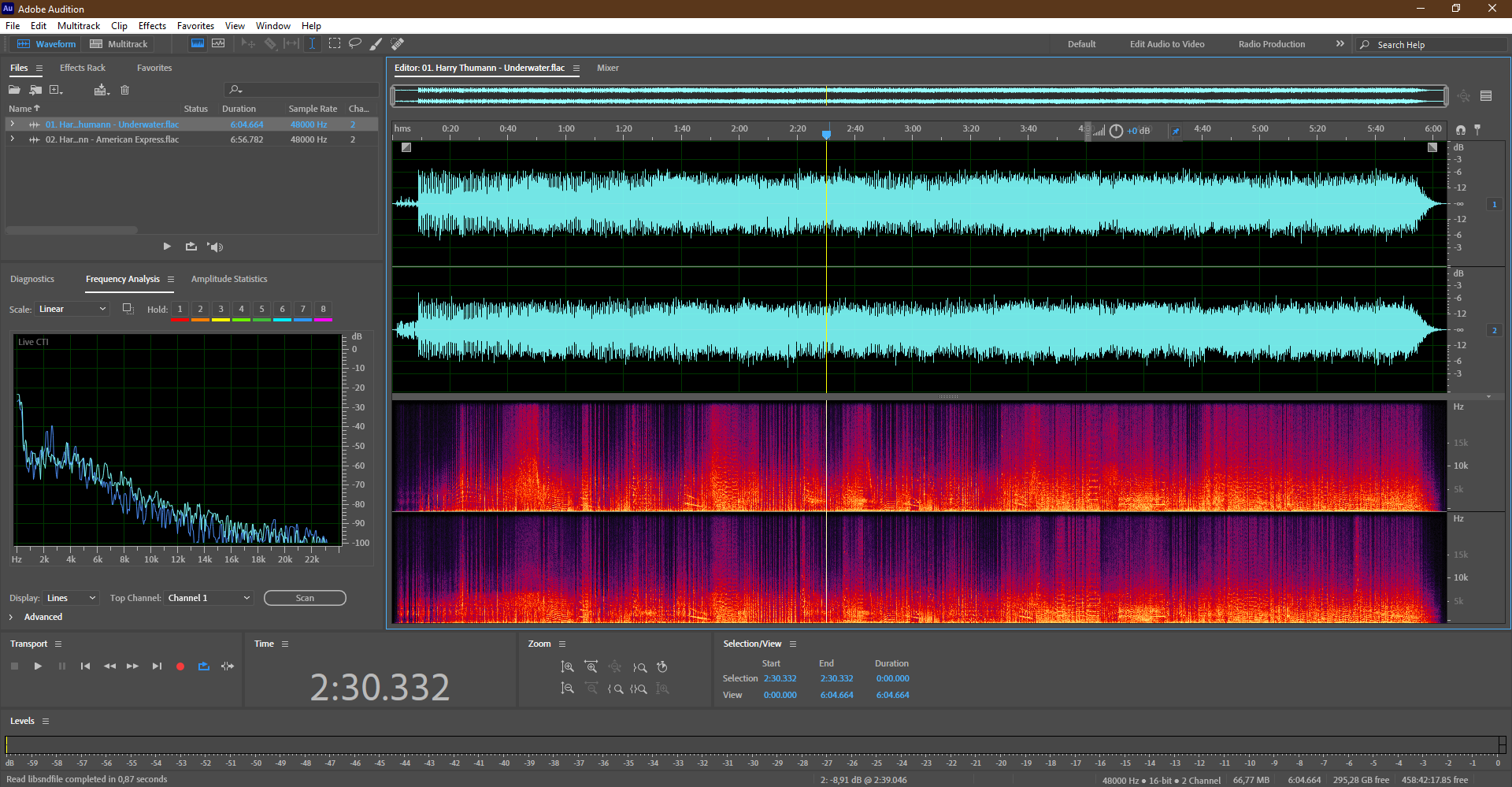Click the Record button
This screenshot has height=787, width=1512.
tap(180, 666)
